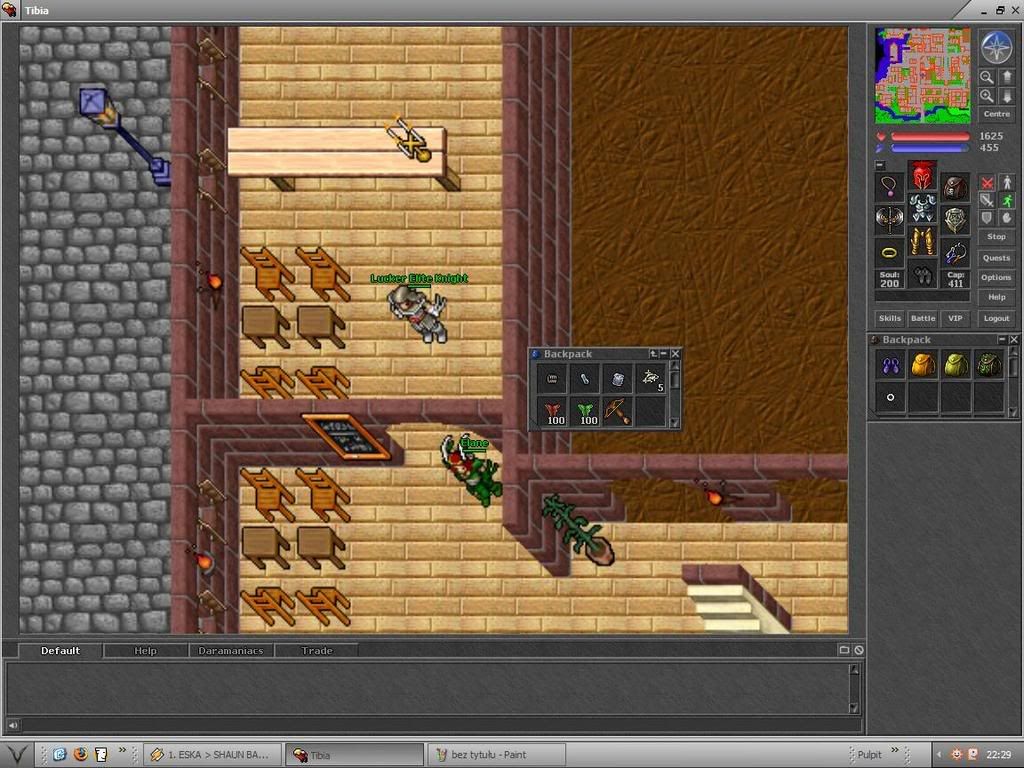Open the Help window
Viewport: 1024px width, 768px height.
(x=997, y=297)
